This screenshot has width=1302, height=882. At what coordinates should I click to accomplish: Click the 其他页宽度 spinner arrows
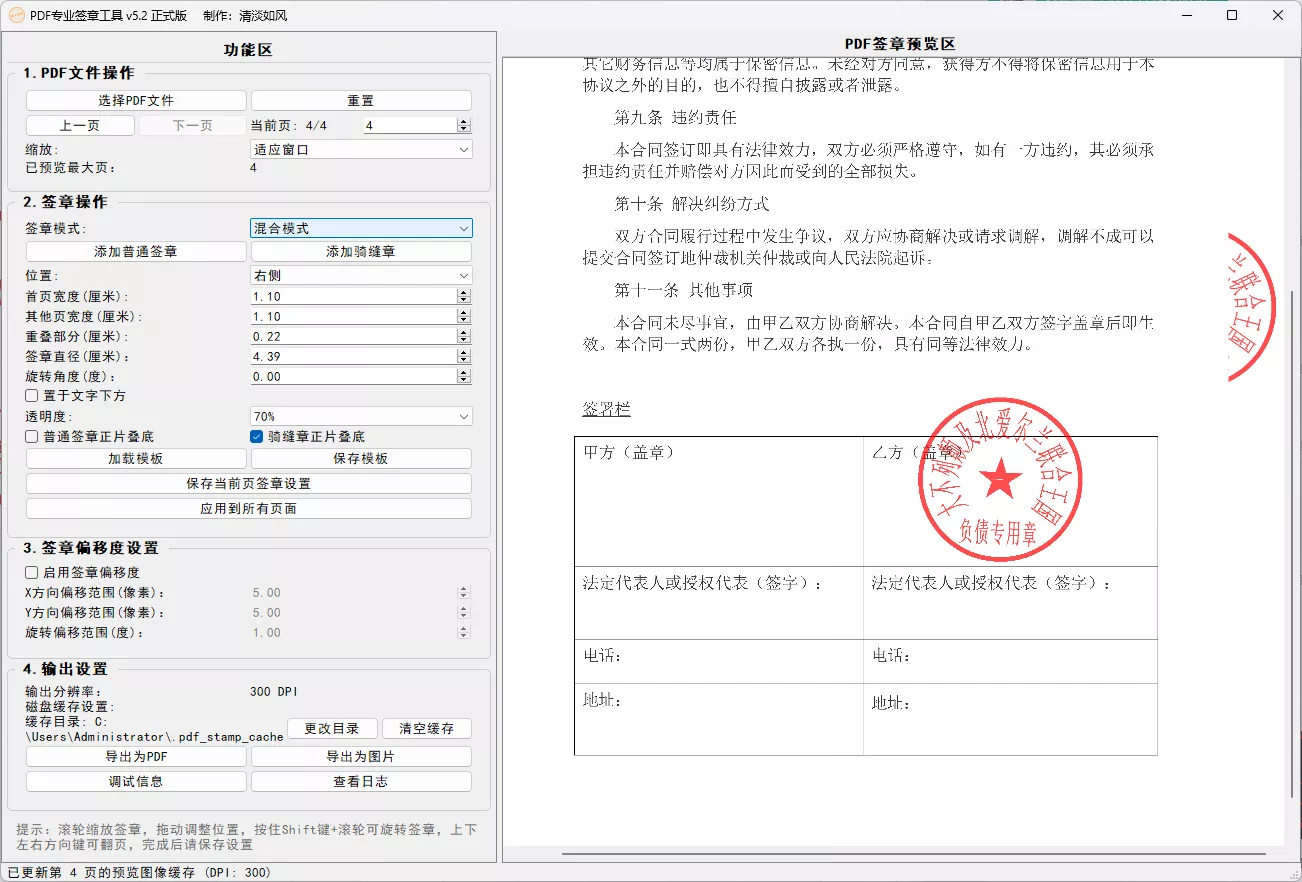pyautogui.click(x=464, y=316)
